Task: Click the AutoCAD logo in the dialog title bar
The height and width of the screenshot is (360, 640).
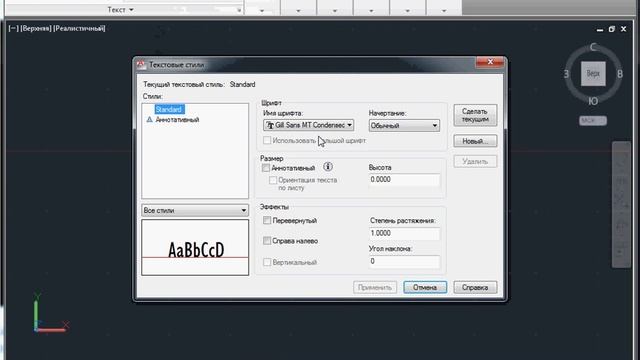Action: (x=141, y=64)
